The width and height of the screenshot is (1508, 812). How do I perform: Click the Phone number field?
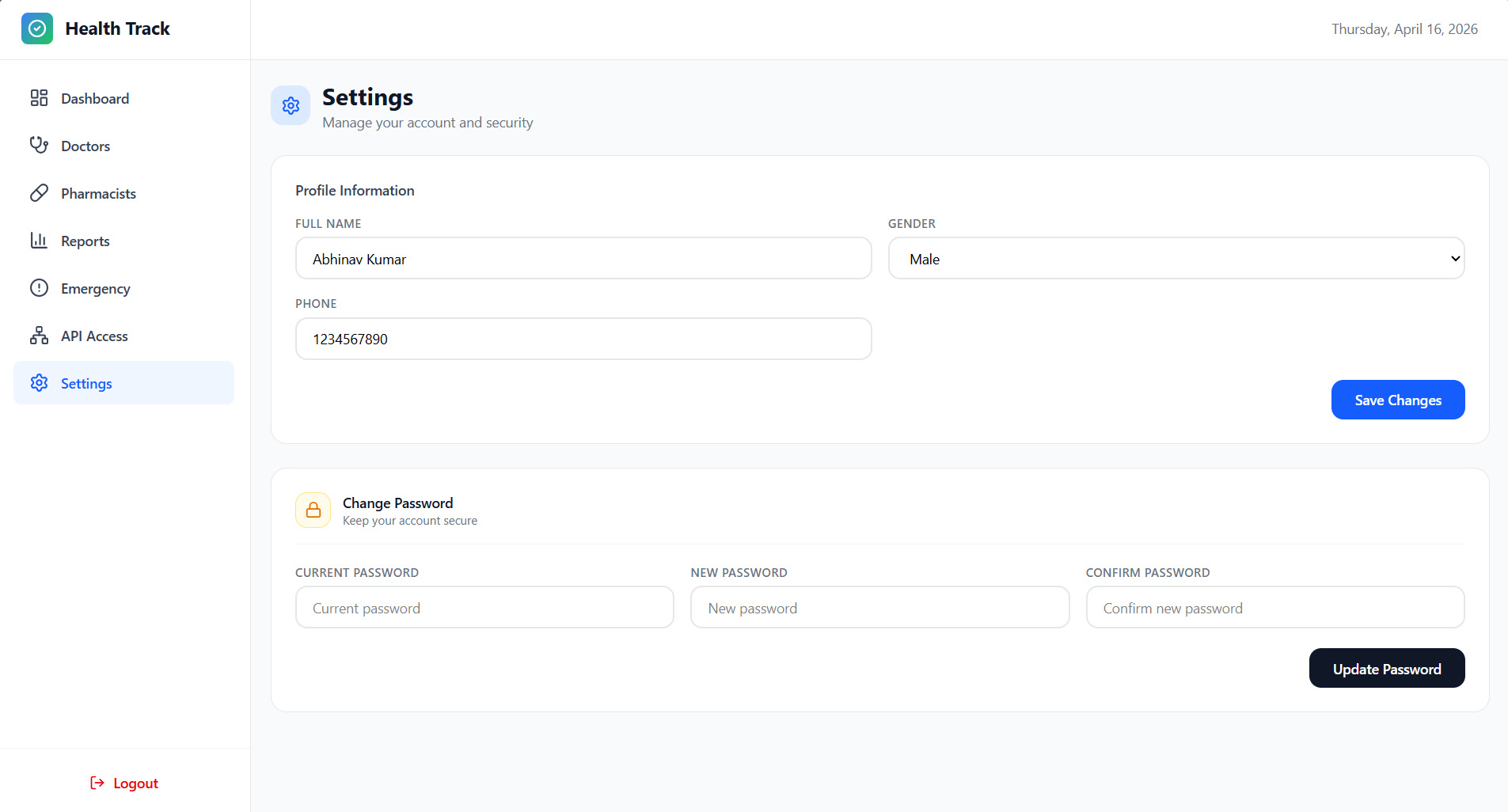(583, 338)
